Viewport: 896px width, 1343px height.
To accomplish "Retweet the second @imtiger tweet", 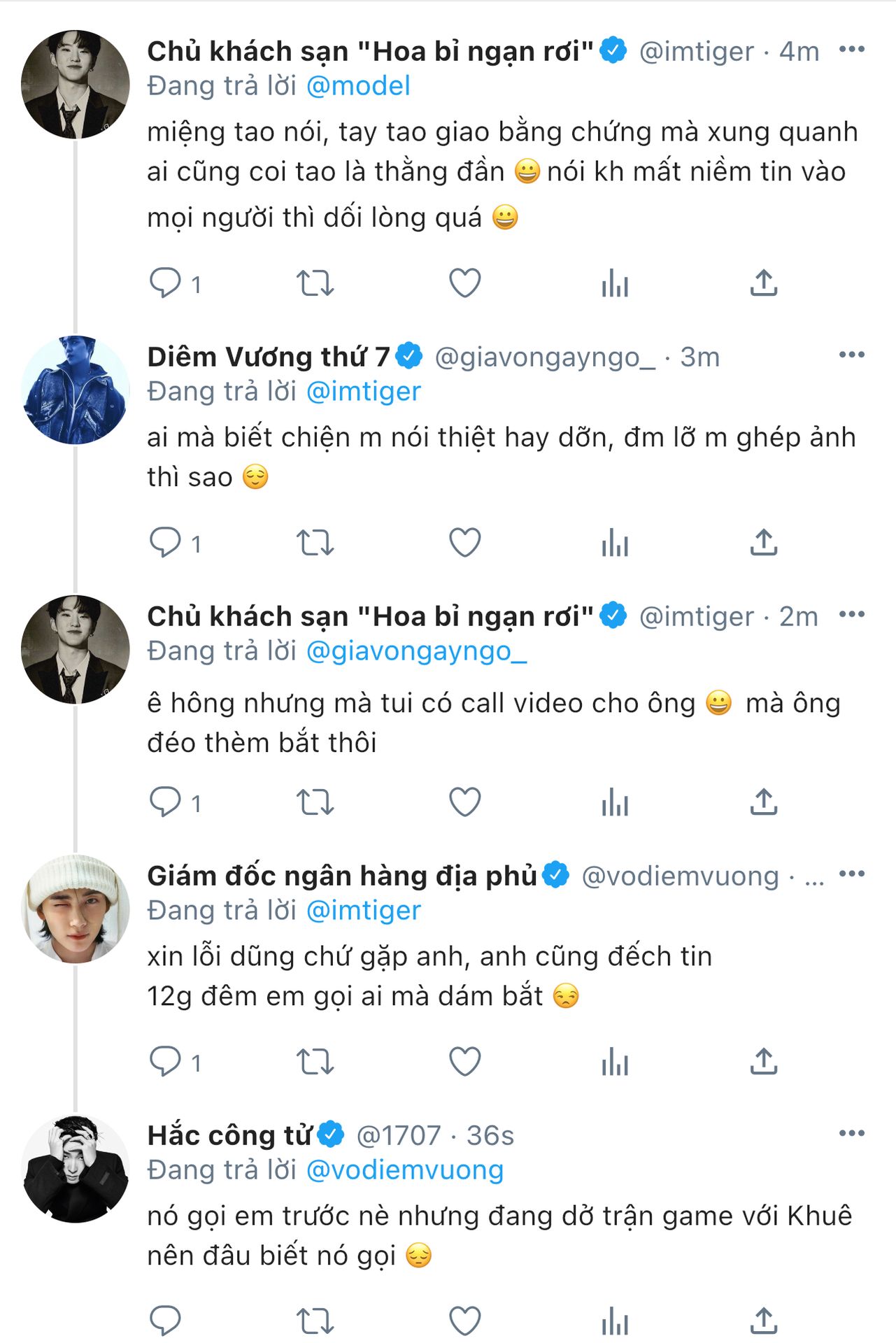I will [x=315, y=802].
